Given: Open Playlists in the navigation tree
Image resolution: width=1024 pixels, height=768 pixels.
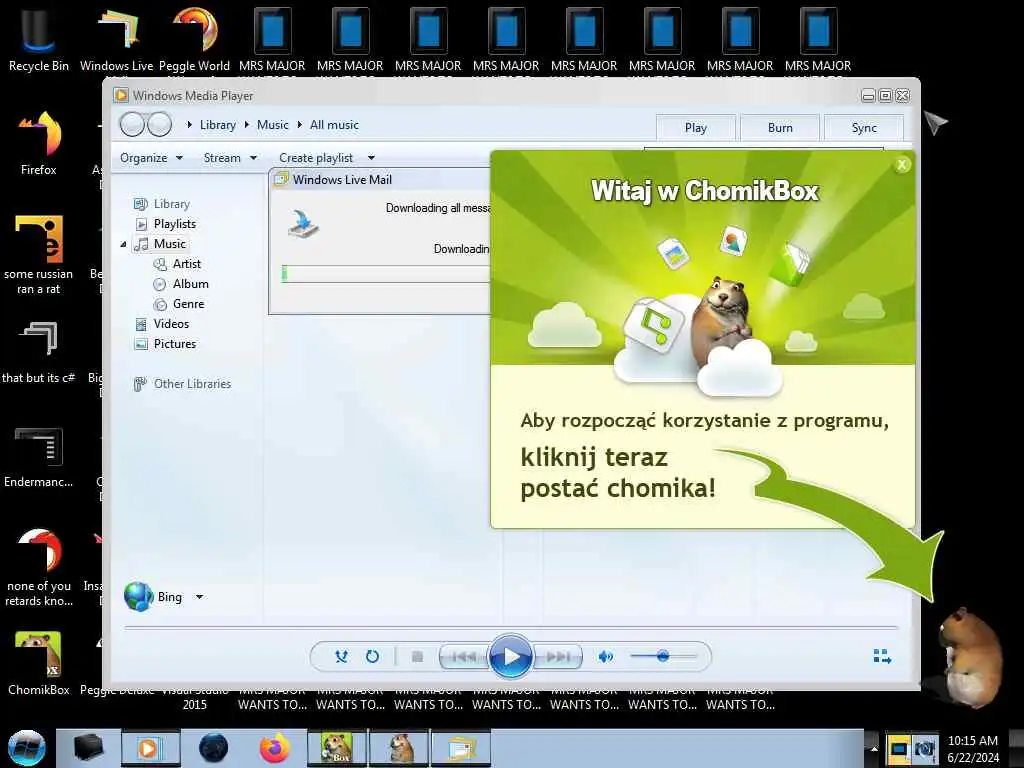Looking at the screenshot, I should 174,224.
